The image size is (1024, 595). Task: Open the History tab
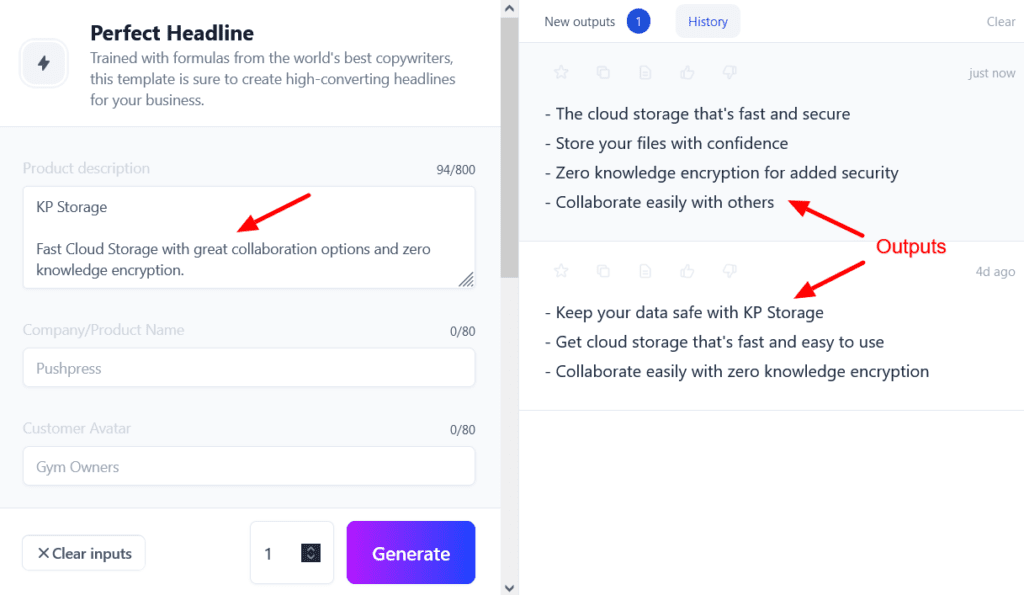pyautogui.click(x=708, y=22)
